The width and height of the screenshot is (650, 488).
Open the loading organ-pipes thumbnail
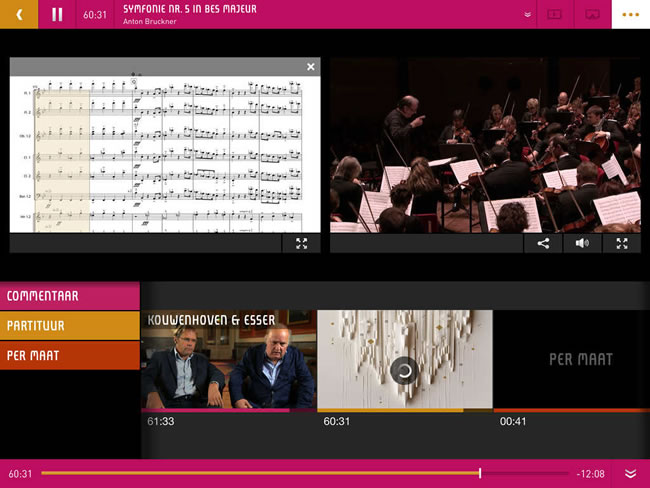[405, 360]
